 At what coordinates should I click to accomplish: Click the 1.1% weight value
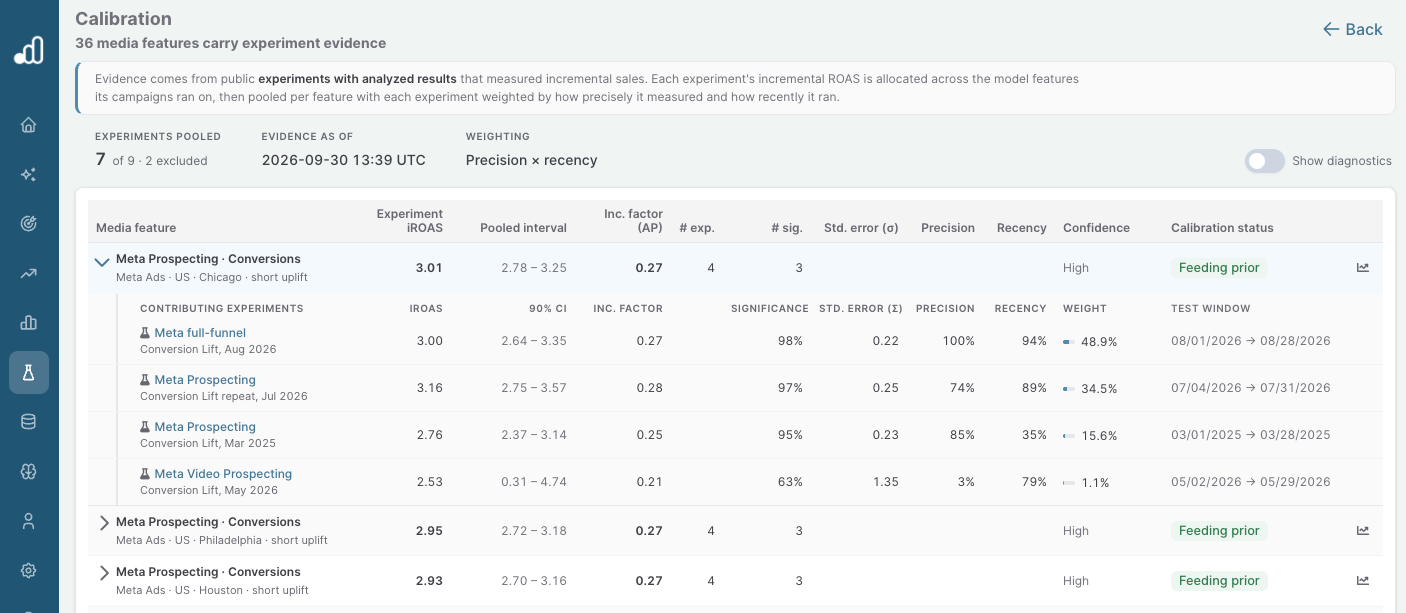[1096, 483]
